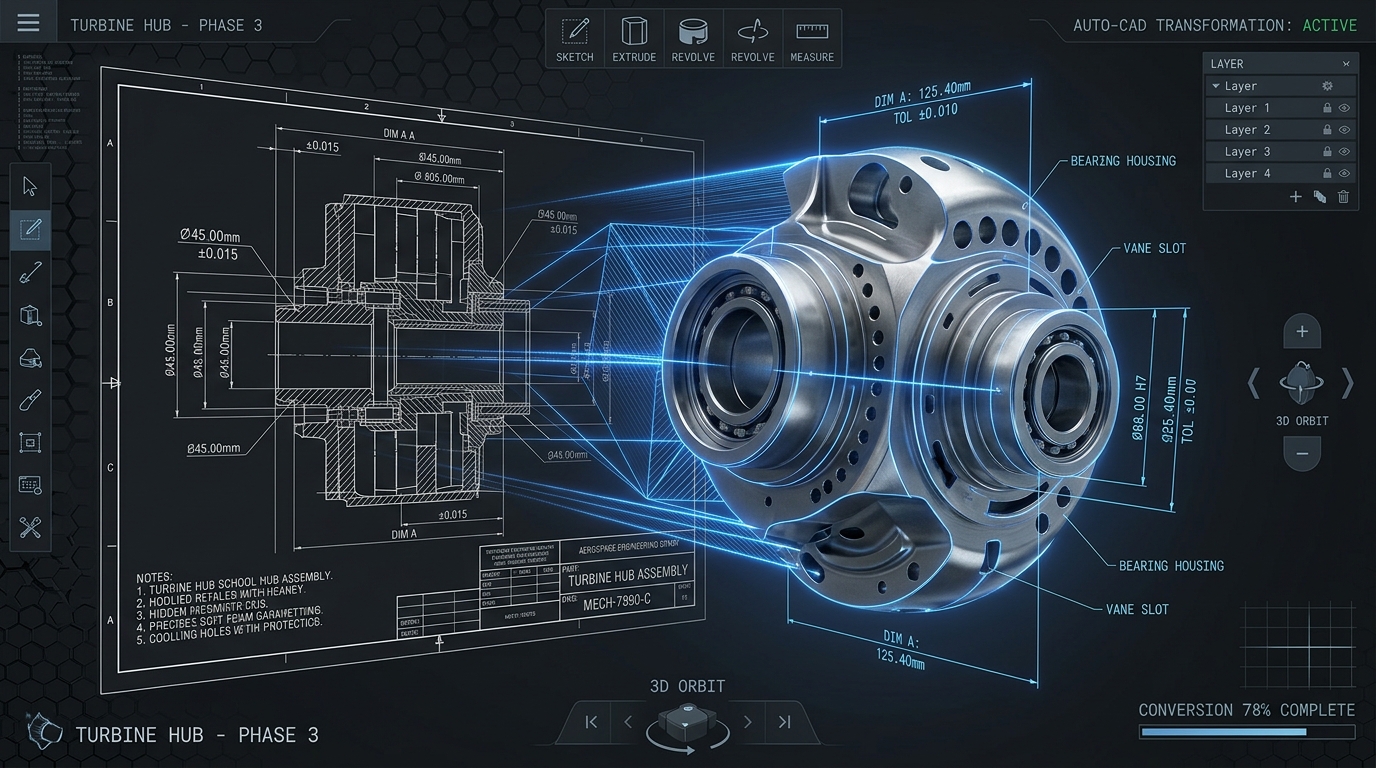Rotate view left using left chevron beside orbit
1376x768 pixels.
tap(1254, 383)
